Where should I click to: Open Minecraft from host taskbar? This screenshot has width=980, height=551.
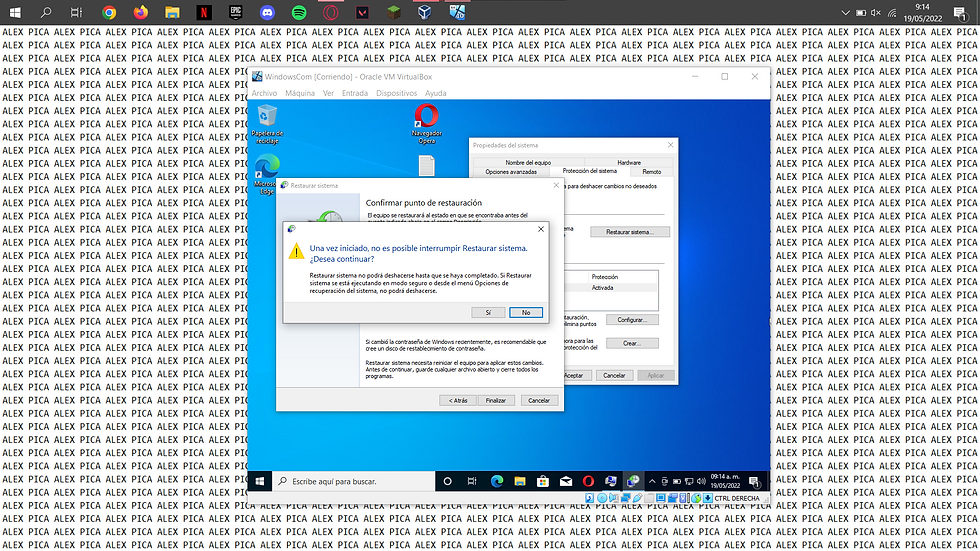393,12
